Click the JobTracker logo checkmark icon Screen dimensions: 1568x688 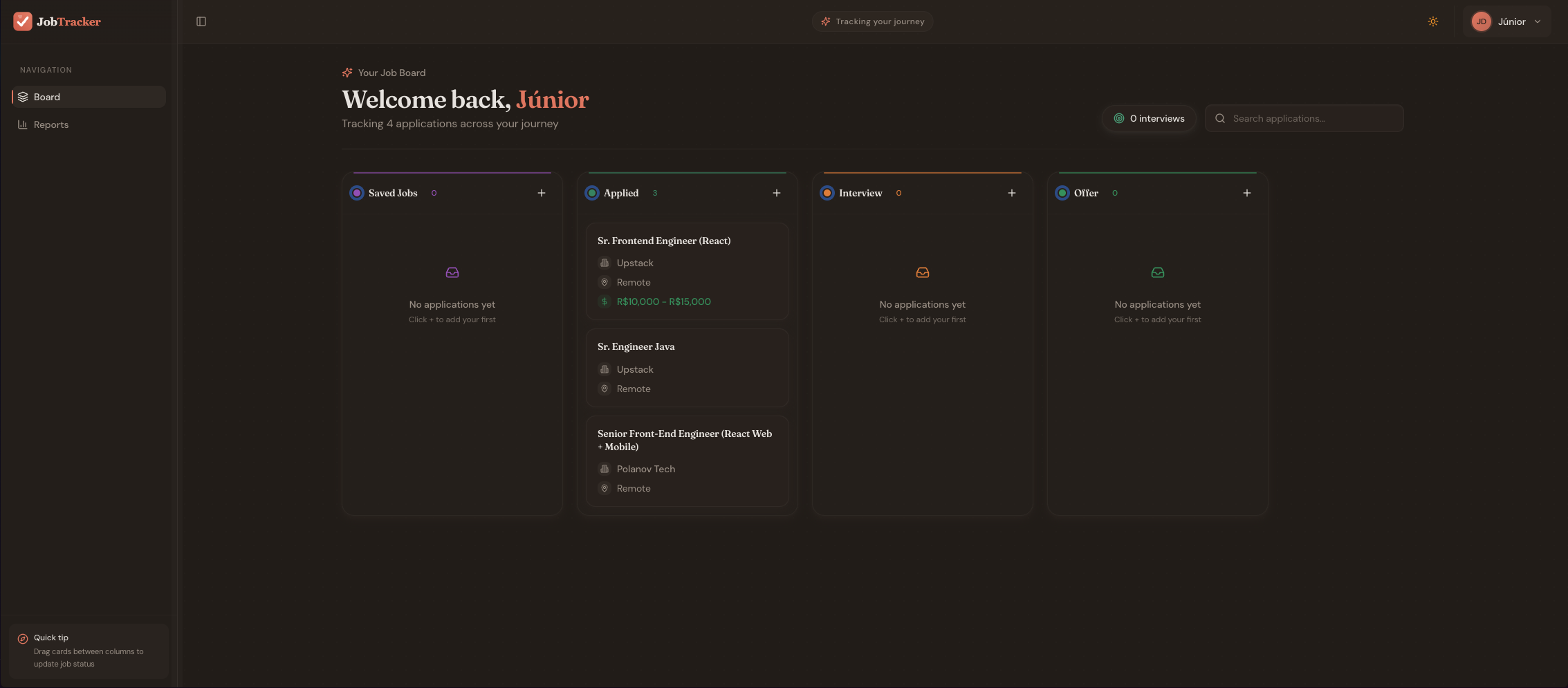point(22,21)
